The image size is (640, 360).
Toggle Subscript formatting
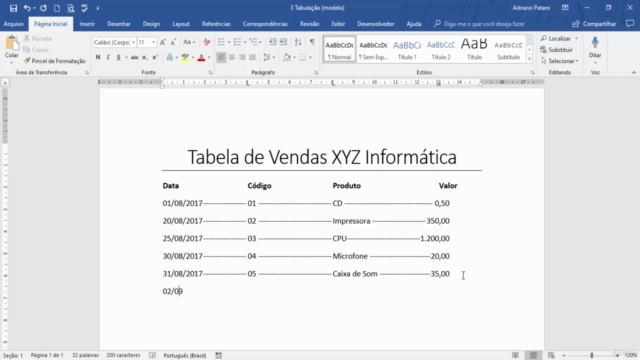pyautogui.click(x=144, y=57)
